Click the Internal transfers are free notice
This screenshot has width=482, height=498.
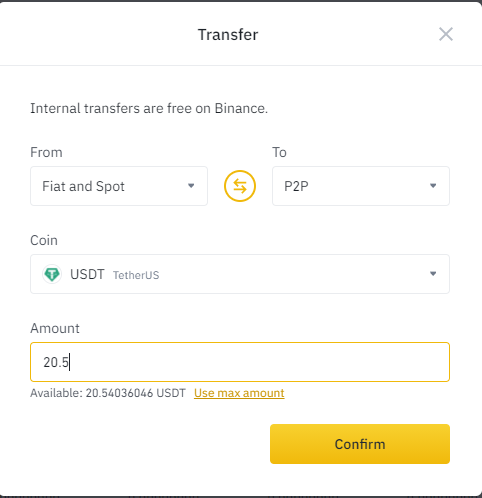(x=149, y=108)
